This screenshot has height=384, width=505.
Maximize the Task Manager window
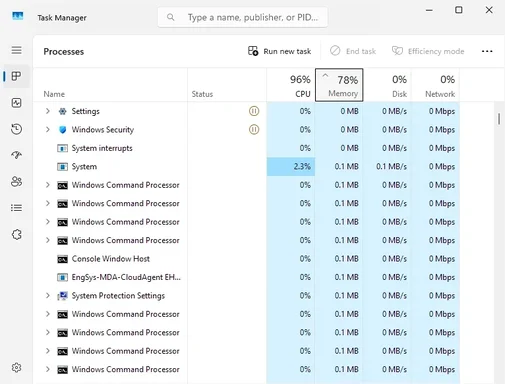coord(459,10)
